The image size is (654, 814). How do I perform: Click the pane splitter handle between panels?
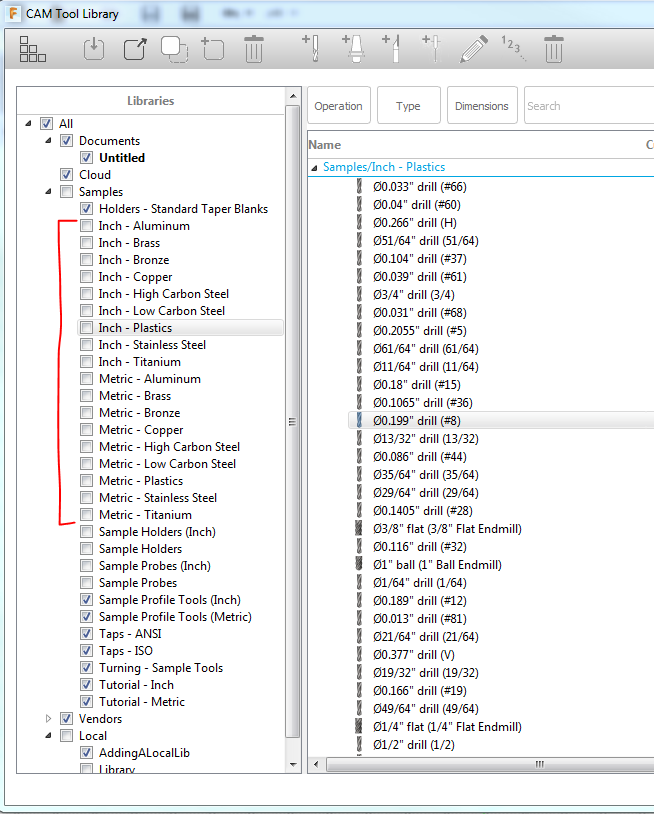coord(304,430)
